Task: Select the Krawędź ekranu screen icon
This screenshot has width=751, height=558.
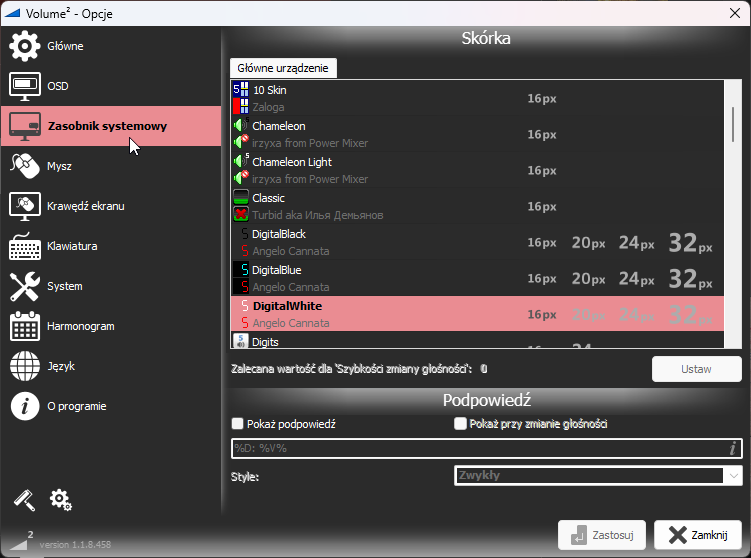Action: (24, 206)
